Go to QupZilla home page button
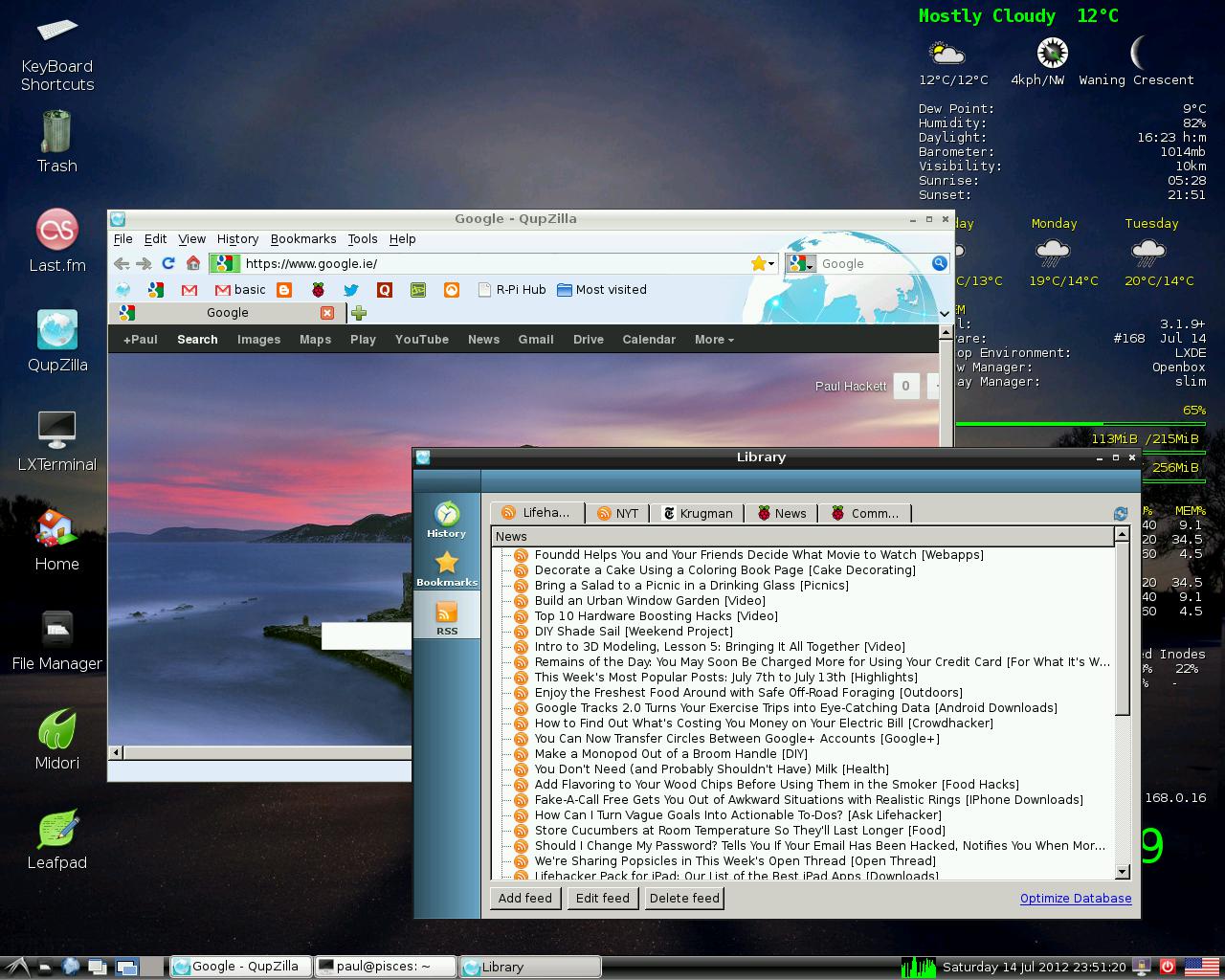Screen dimensions: 1225x980 (x=193, y=263)
